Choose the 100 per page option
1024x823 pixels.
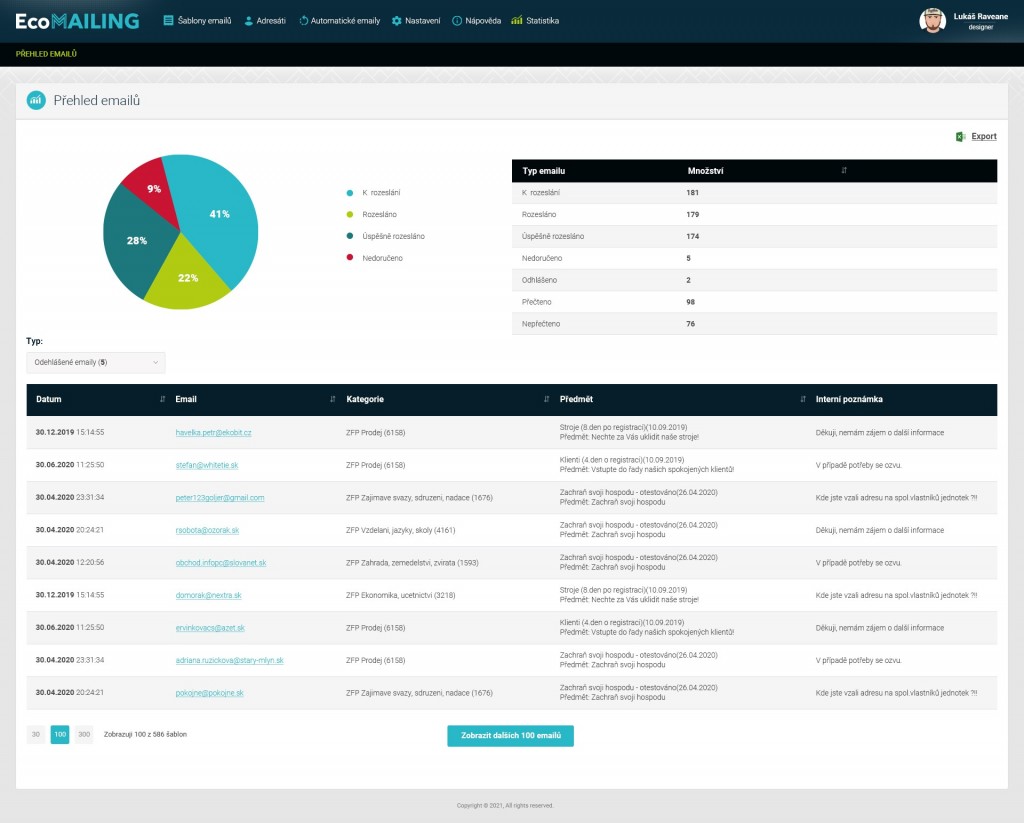60,734
